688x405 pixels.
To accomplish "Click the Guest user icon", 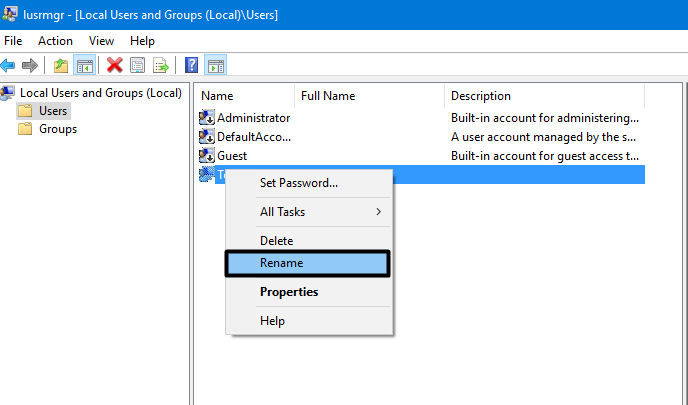I will click(x=207, y=156).
